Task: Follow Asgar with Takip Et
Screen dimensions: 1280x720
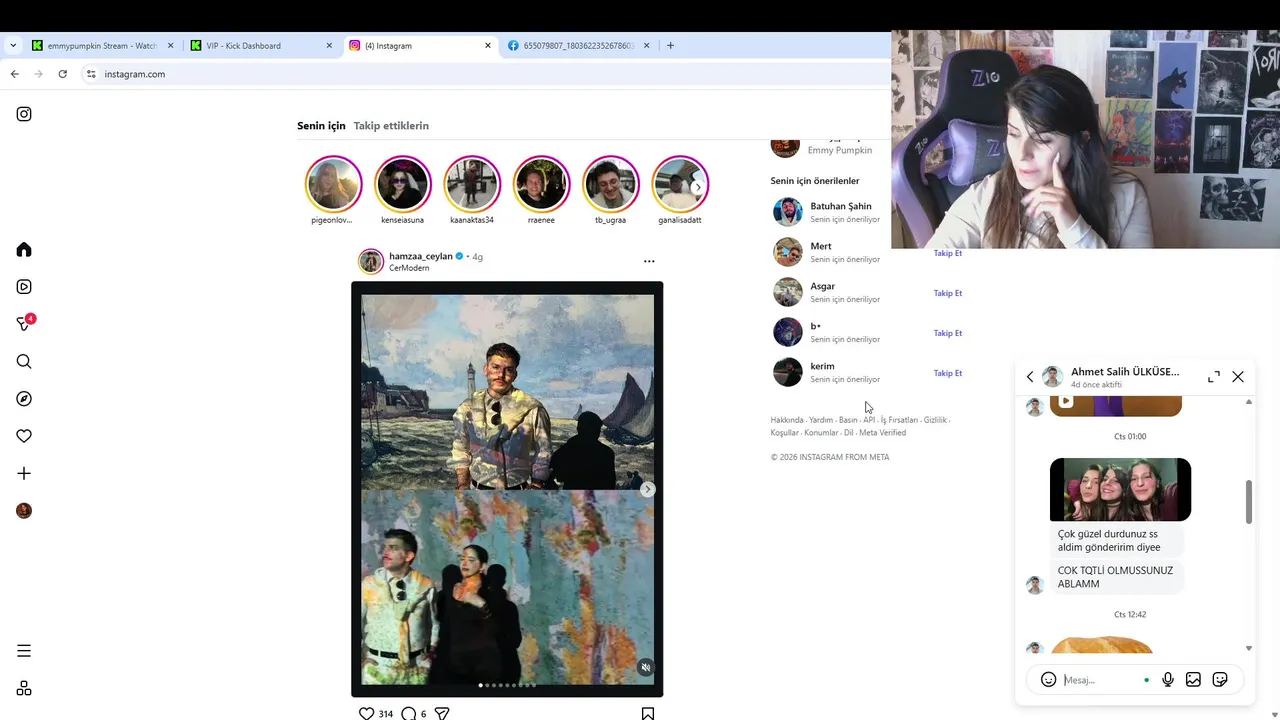Action: [947, 293]
